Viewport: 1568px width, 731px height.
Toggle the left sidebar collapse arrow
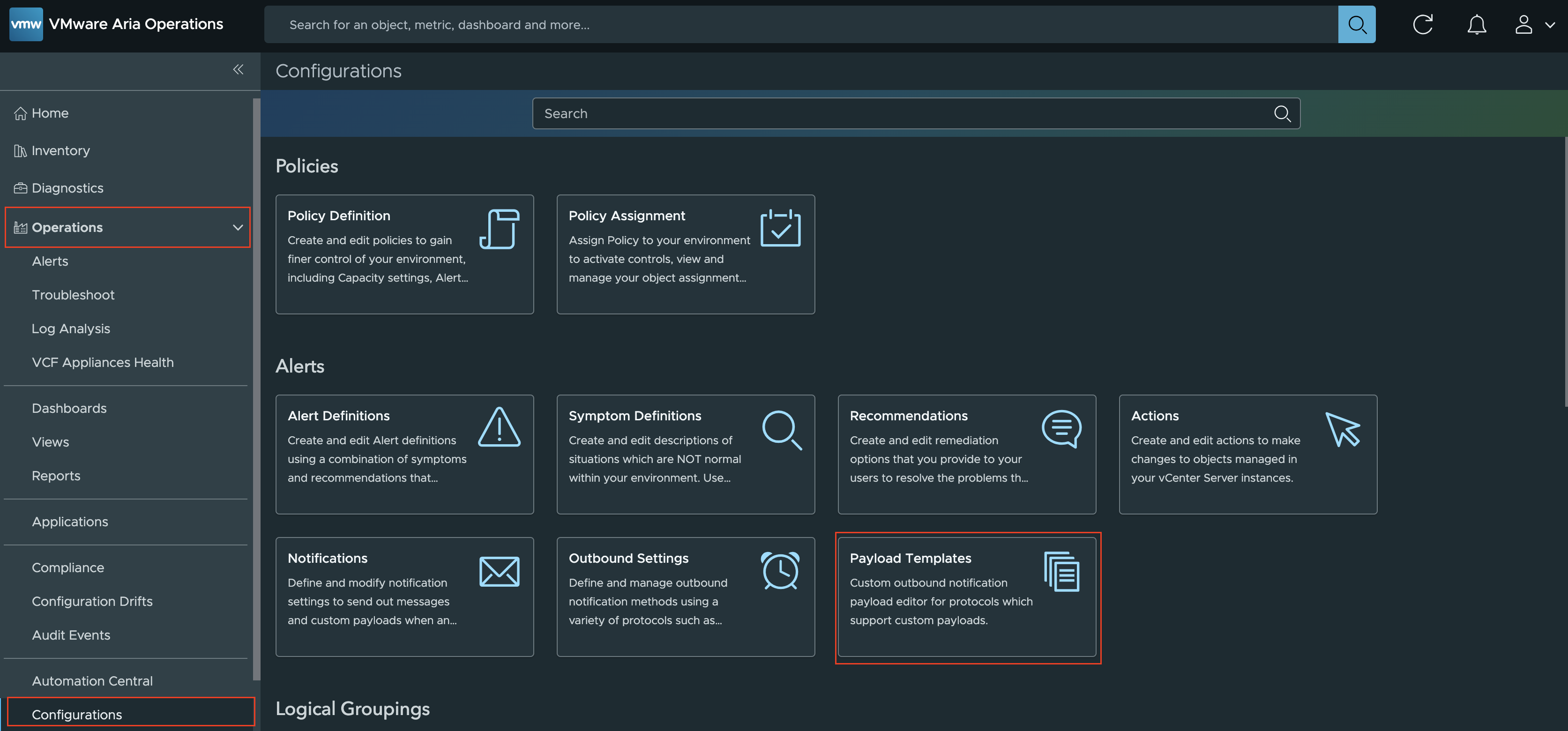pos(238,69)
